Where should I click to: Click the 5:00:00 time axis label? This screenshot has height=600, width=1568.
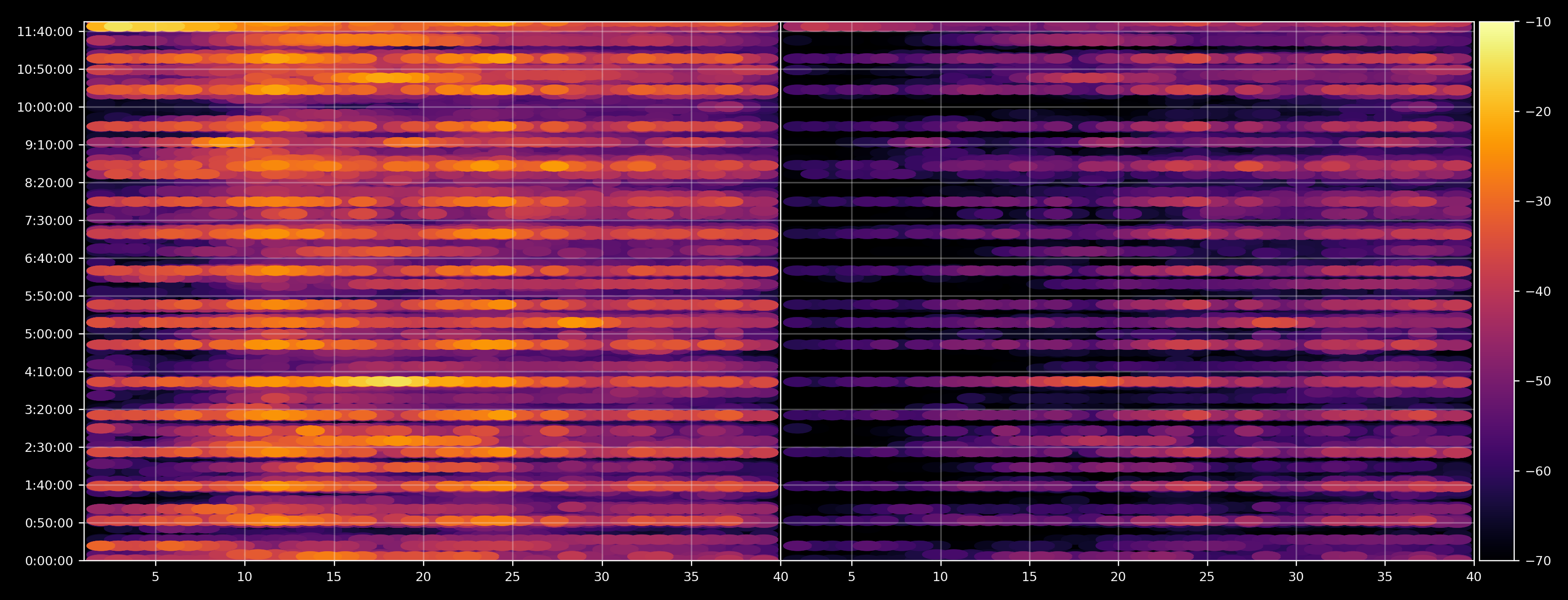click(49, 334)
